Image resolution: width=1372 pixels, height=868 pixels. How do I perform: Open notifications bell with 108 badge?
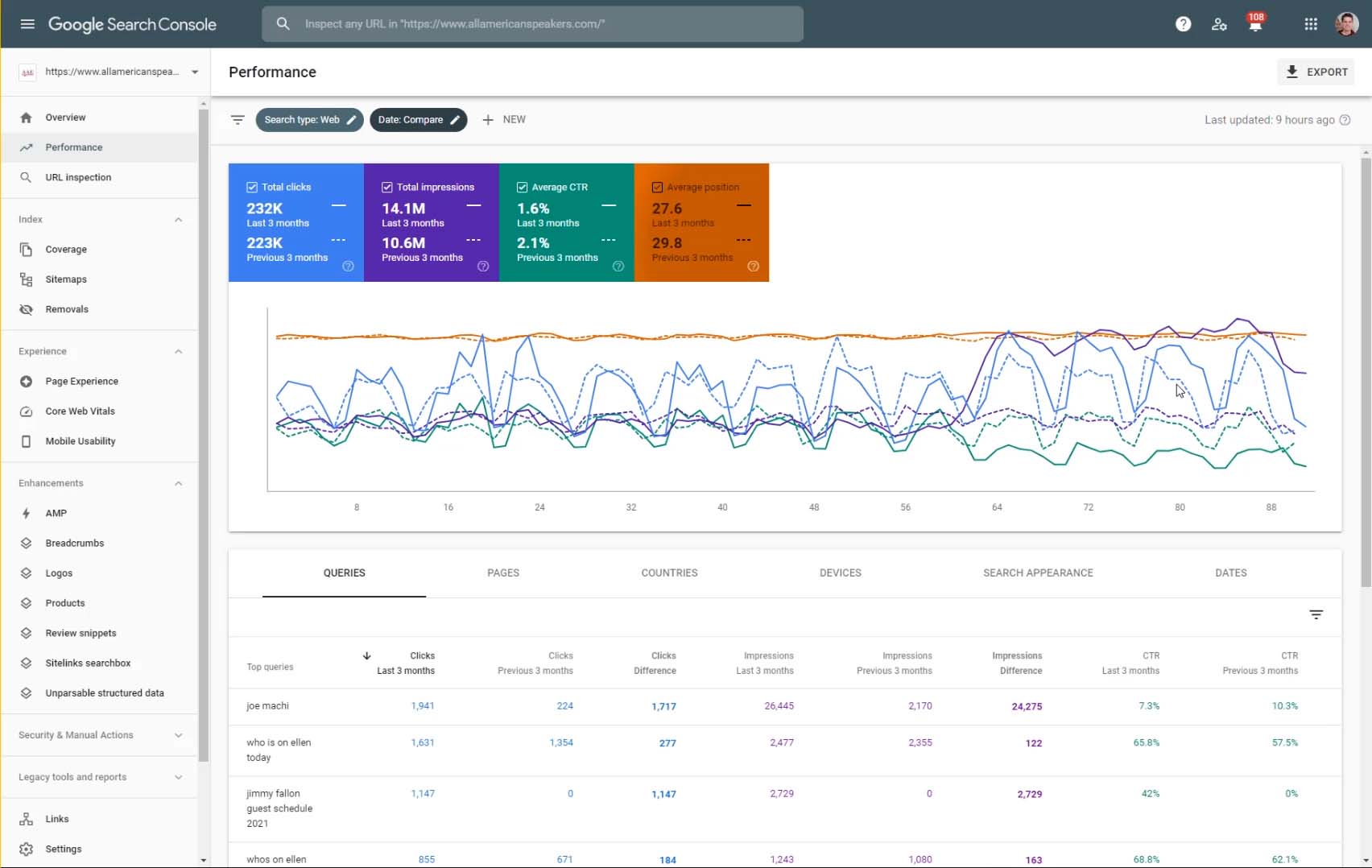[x=1255, y=23]
